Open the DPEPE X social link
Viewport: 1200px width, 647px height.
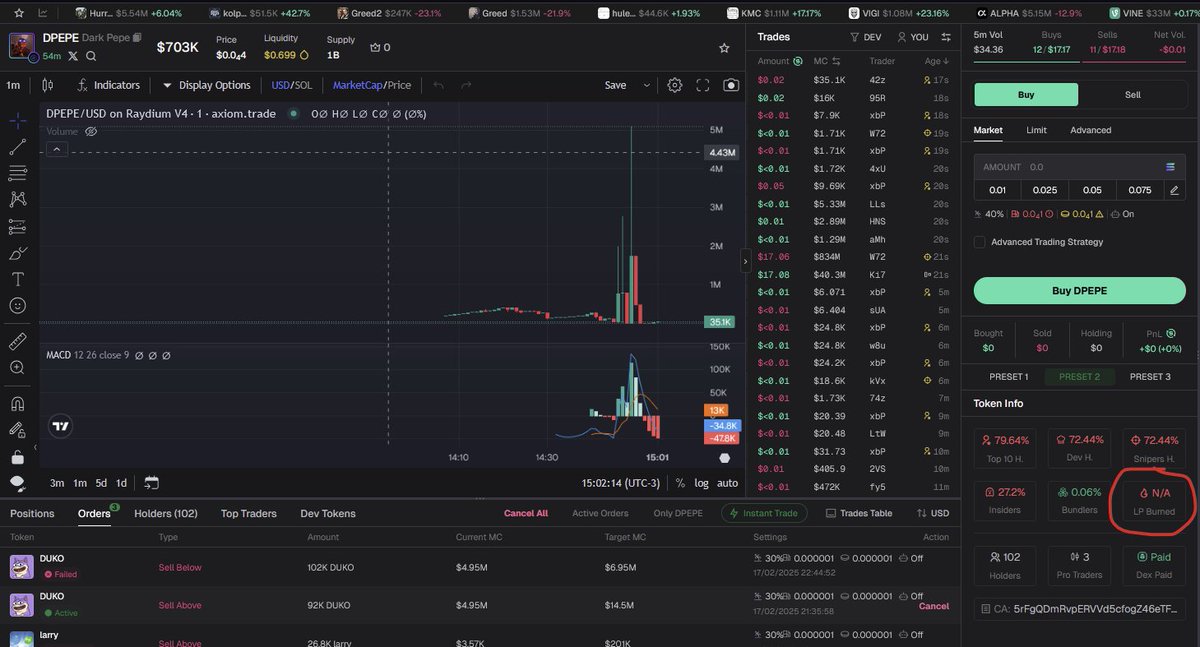click(74, 56)
